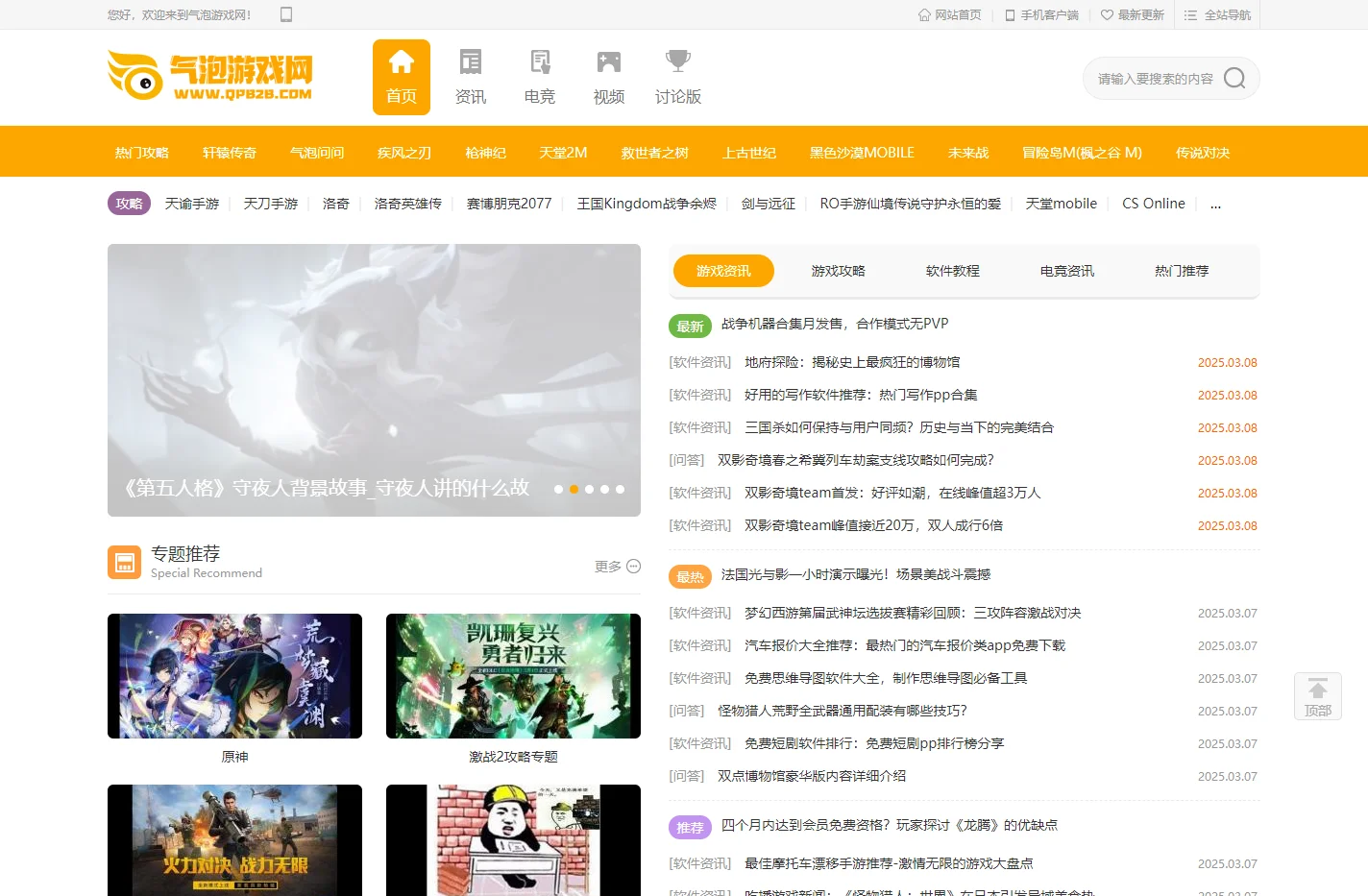Select the fourth carousel dot

click(x=605, y=489)
